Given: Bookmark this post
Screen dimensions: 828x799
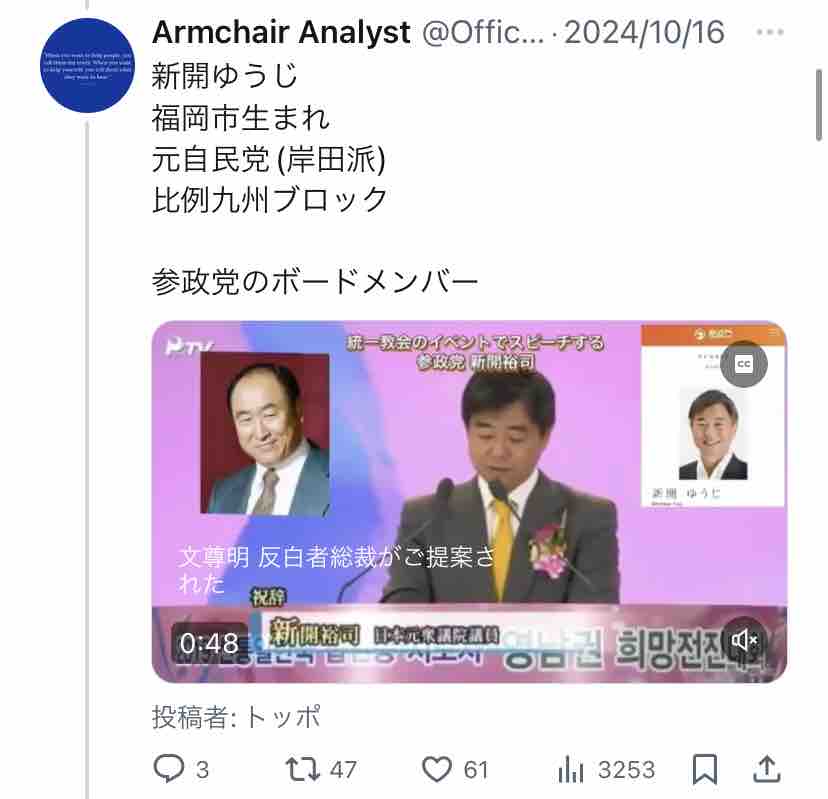Looking at the screenshot, I should [x=705, y=769].
